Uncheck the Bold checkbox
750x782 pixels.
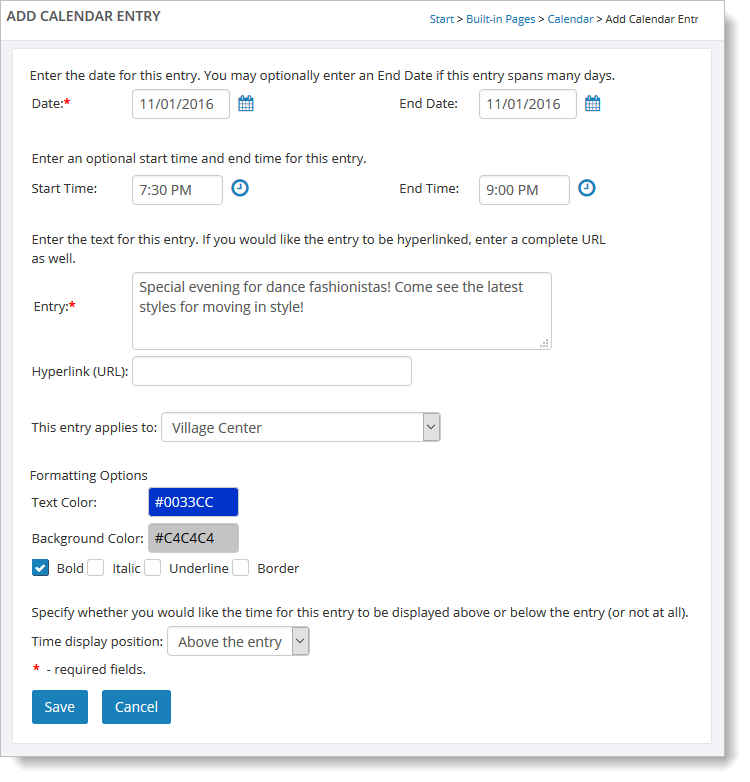tap(40, 568)
